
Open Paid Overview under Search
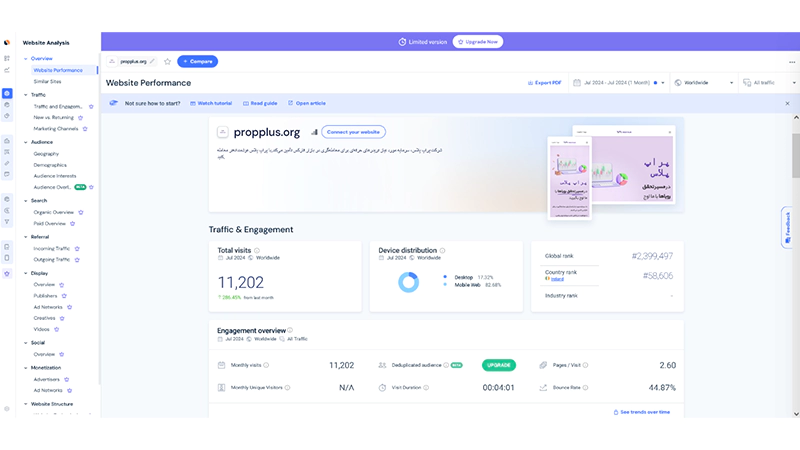click(49, 224)
